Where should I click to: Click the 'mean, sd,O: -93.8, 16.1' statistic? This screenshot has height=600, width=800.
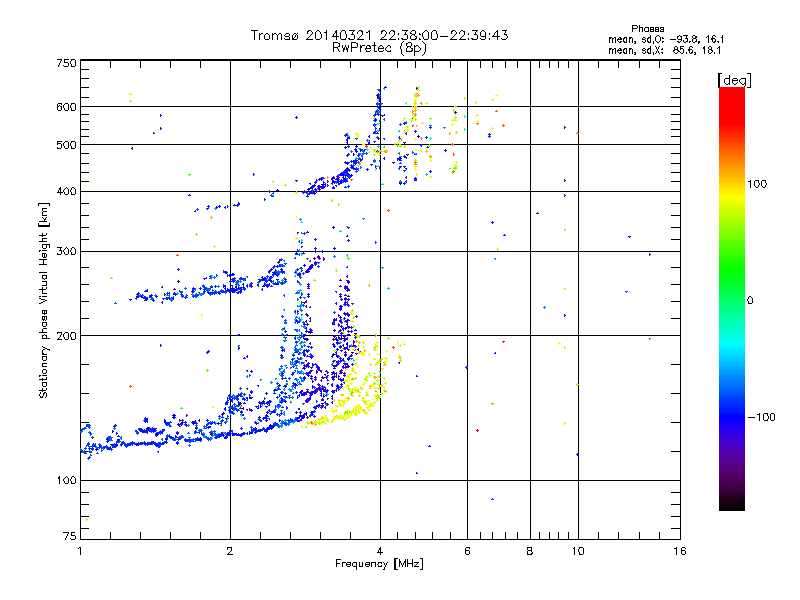coord(666,39)
